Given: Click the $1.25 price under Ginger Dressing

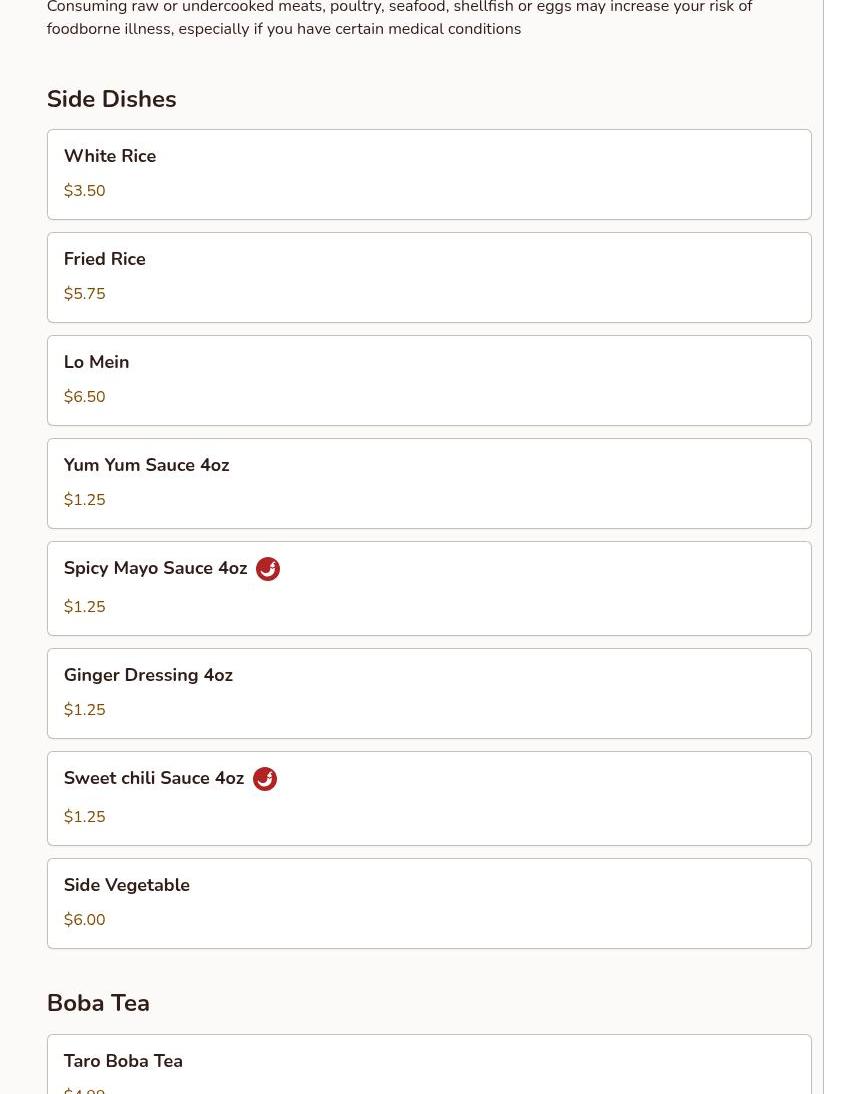Looking at the screenshot, I should [84, 710].
